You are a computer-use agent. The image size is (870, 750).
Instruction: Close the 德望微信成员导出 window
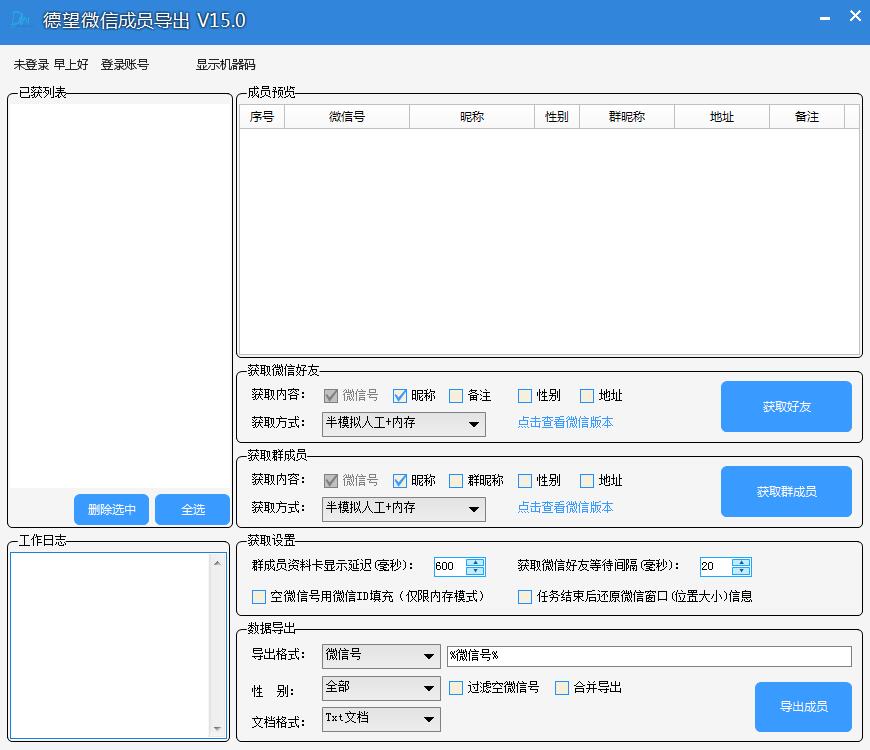855,17
